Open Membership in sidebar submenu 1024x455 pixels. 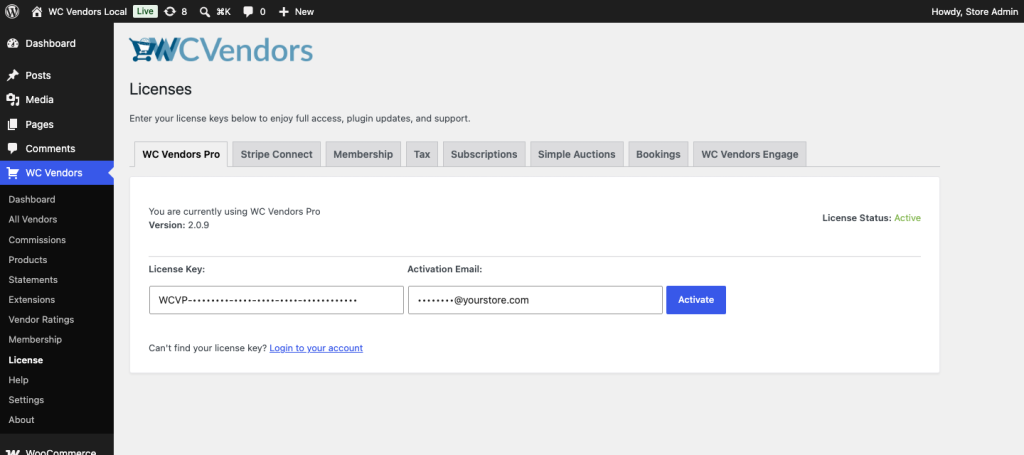(35, 339)
